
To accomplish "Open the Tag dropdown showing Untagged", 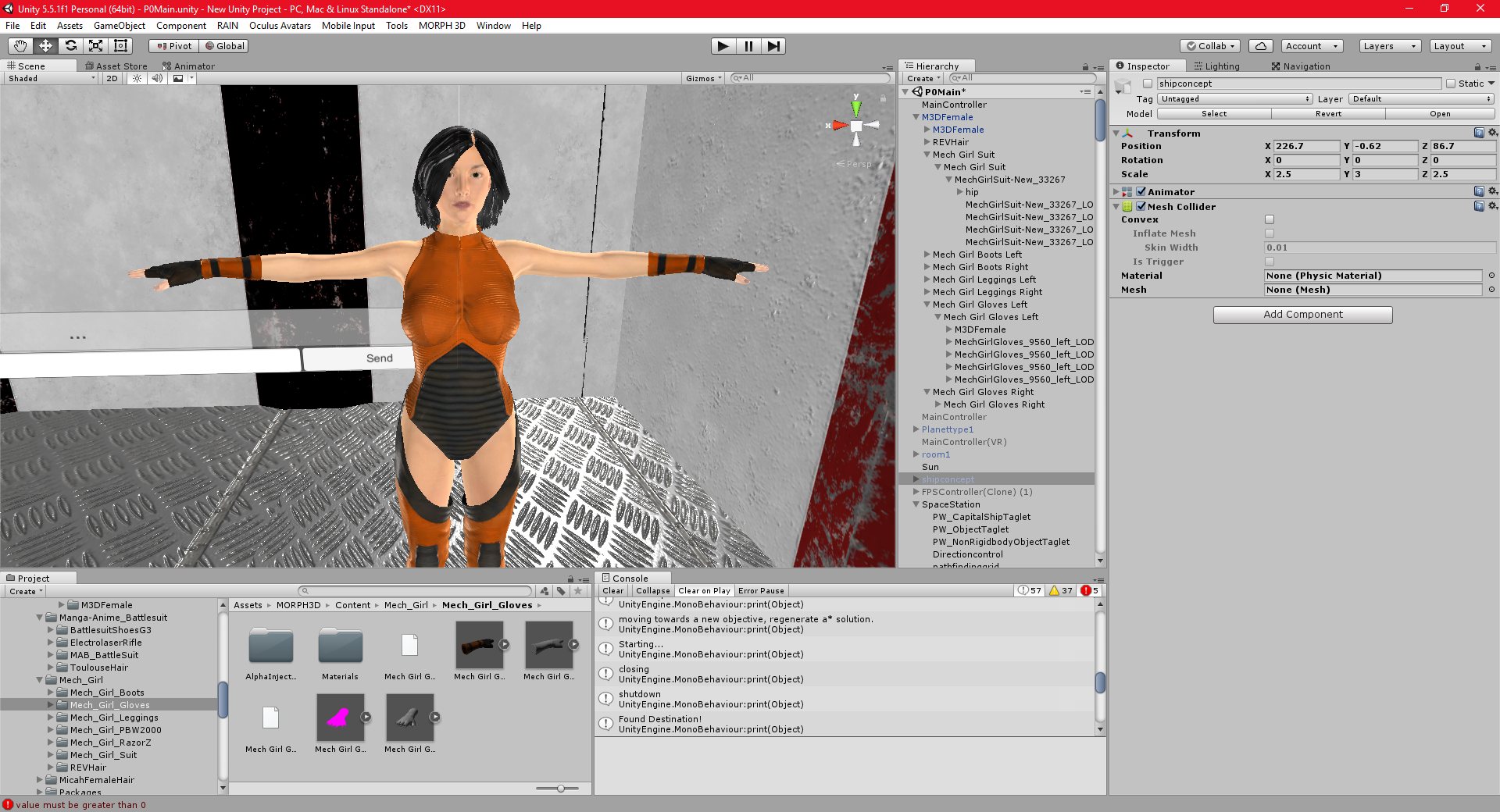I will click(x=1235, y=99).
